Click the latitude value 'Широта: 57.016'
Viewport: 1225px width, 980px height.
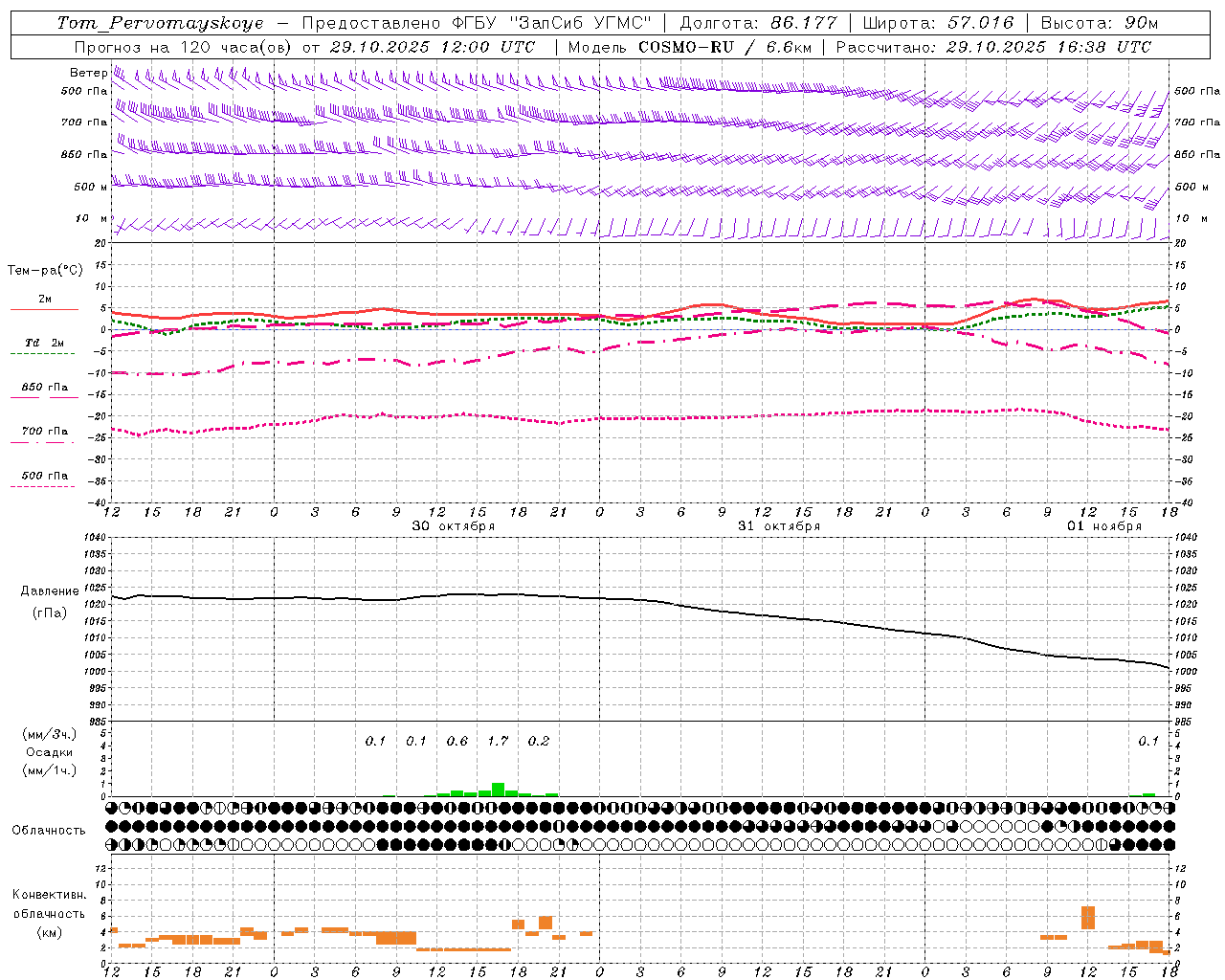[938, 23]
